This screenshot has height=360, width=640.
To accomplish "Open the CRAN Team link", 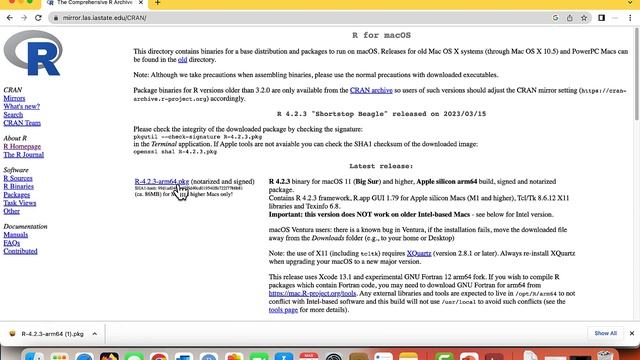I will [22, 123].
